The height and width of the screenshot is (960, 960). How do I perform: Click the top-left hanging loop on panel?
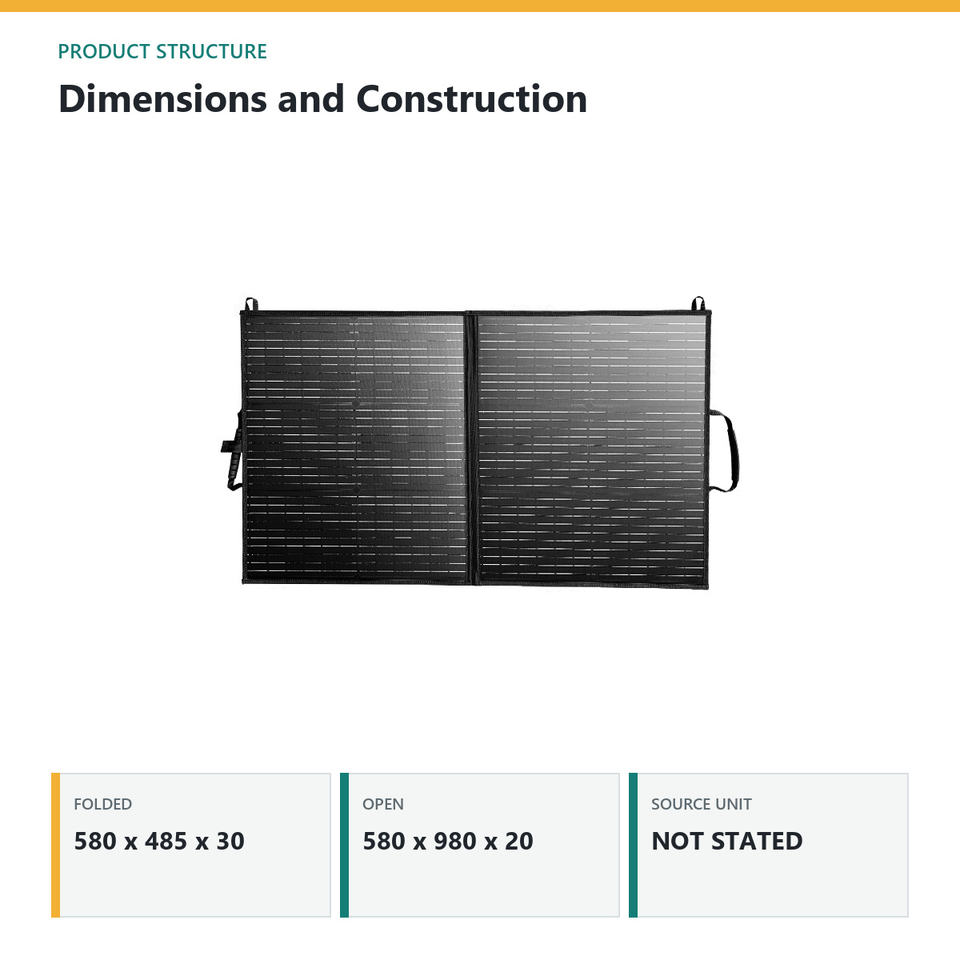point(251,304)
